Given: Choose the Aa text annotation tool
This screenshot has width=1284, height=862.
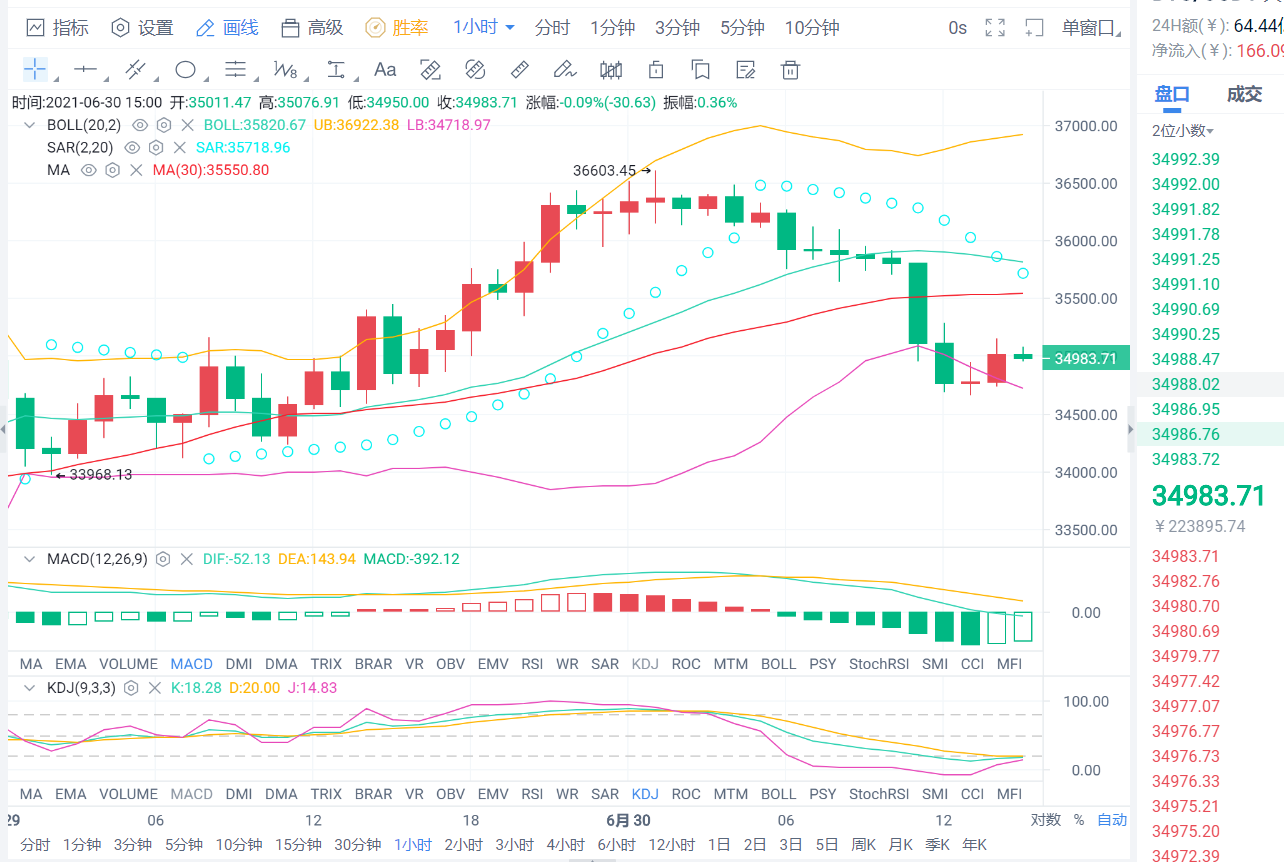Looking at the screenshot, I should click(x=385, y=69).
